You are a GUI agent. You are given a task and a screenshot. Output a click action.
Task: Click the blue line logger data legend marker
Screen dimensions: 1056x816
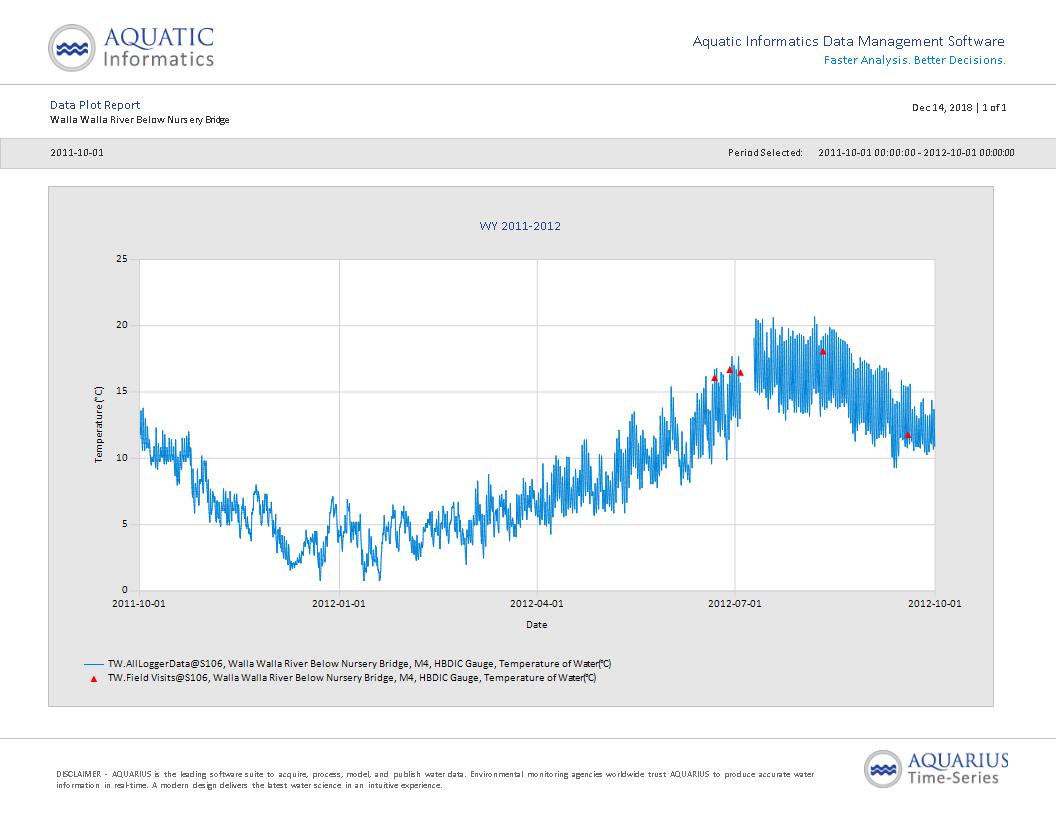[x=94, y=665]
